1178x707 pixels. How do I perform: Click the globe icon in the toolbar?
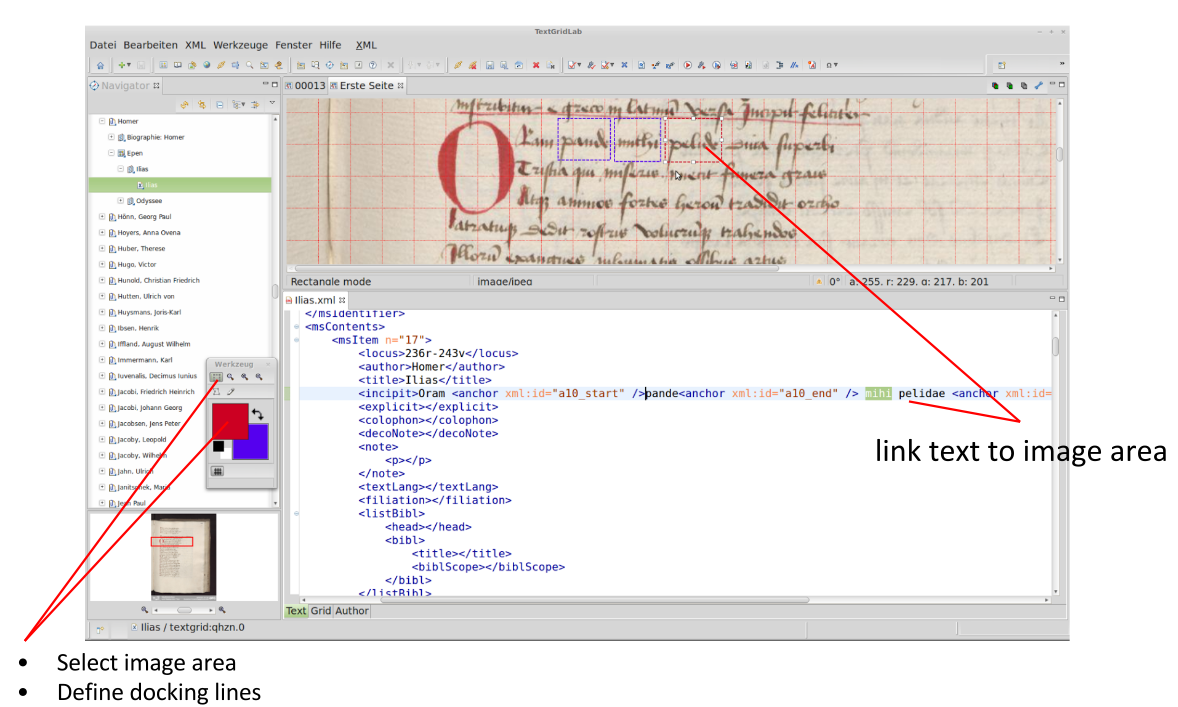click(x=207, y=65)
